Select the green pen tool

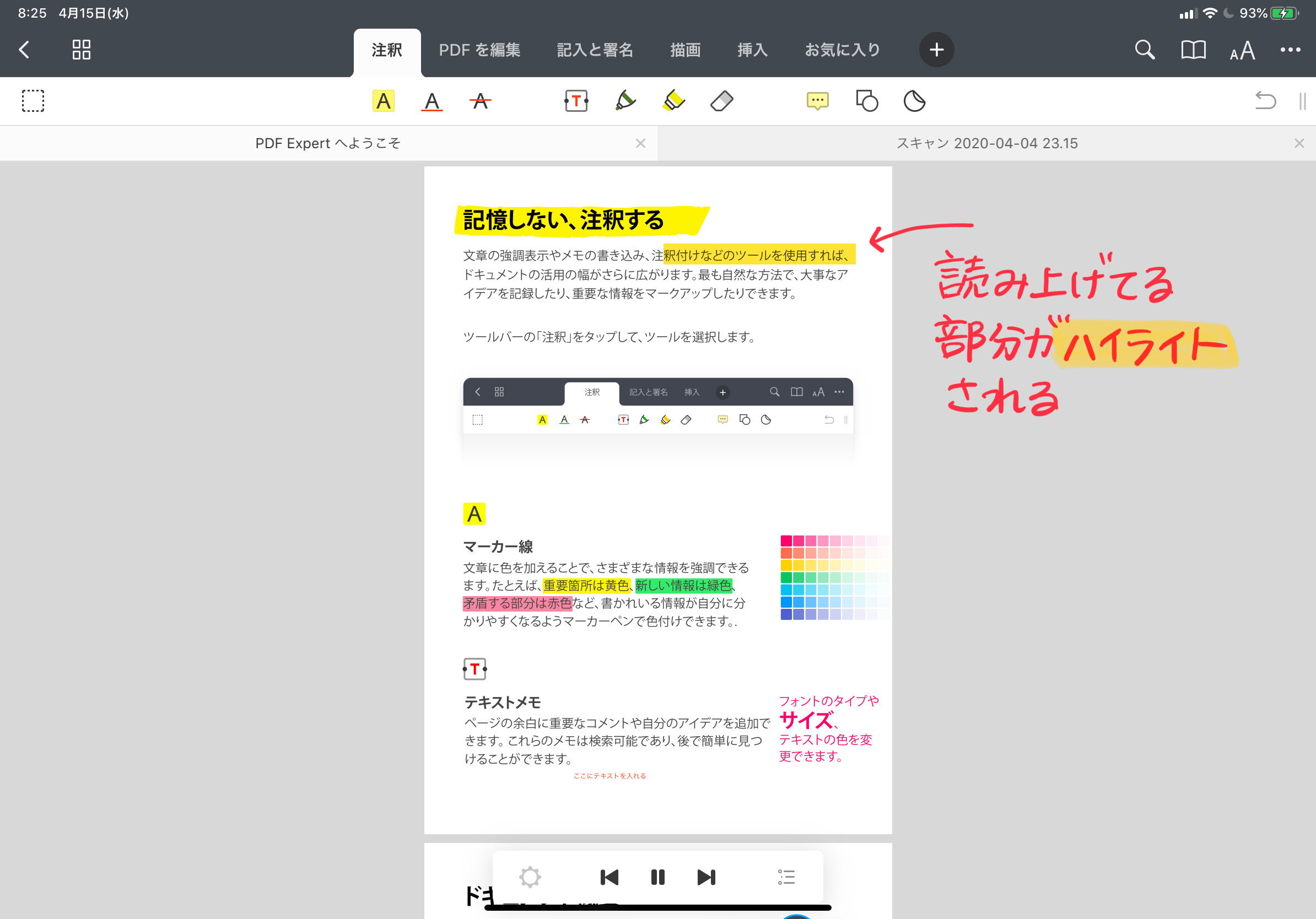625,101
